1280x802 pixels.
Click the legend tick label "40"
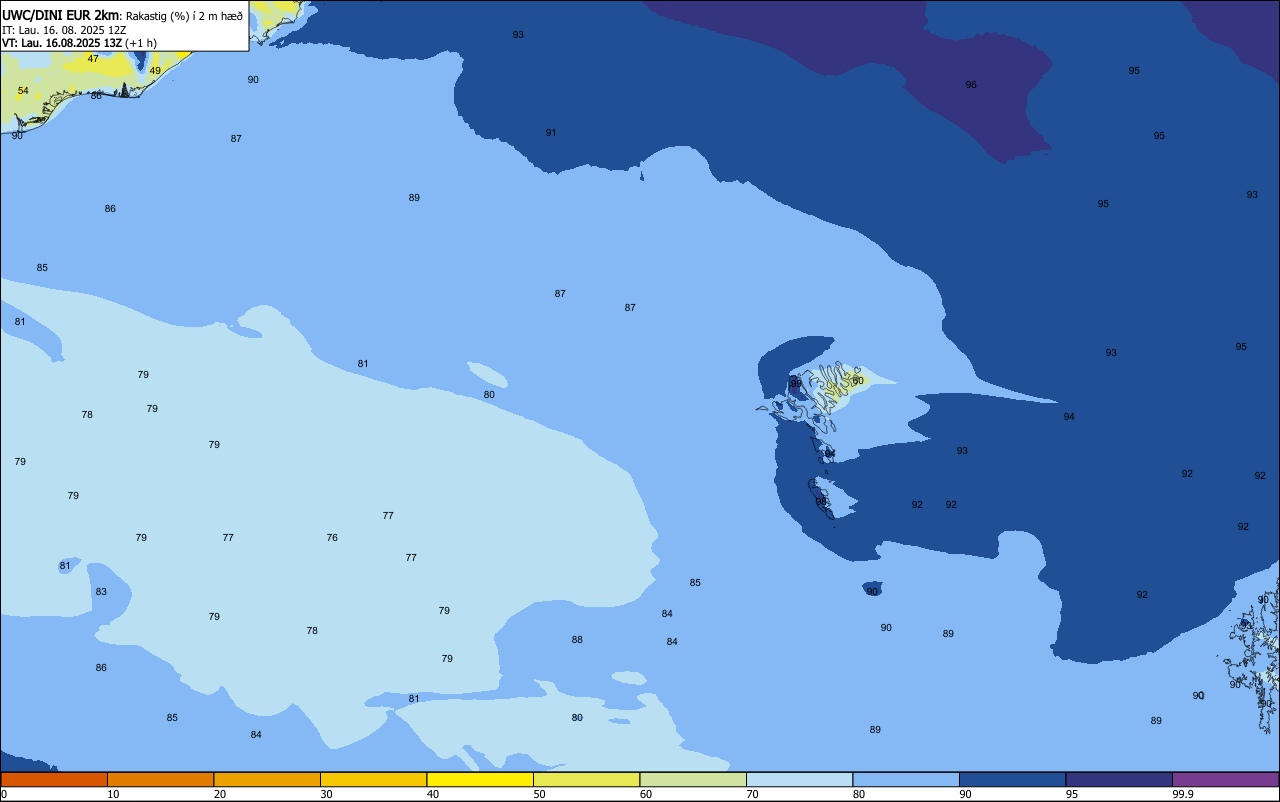pyautogui.click(x=433, y=794)
